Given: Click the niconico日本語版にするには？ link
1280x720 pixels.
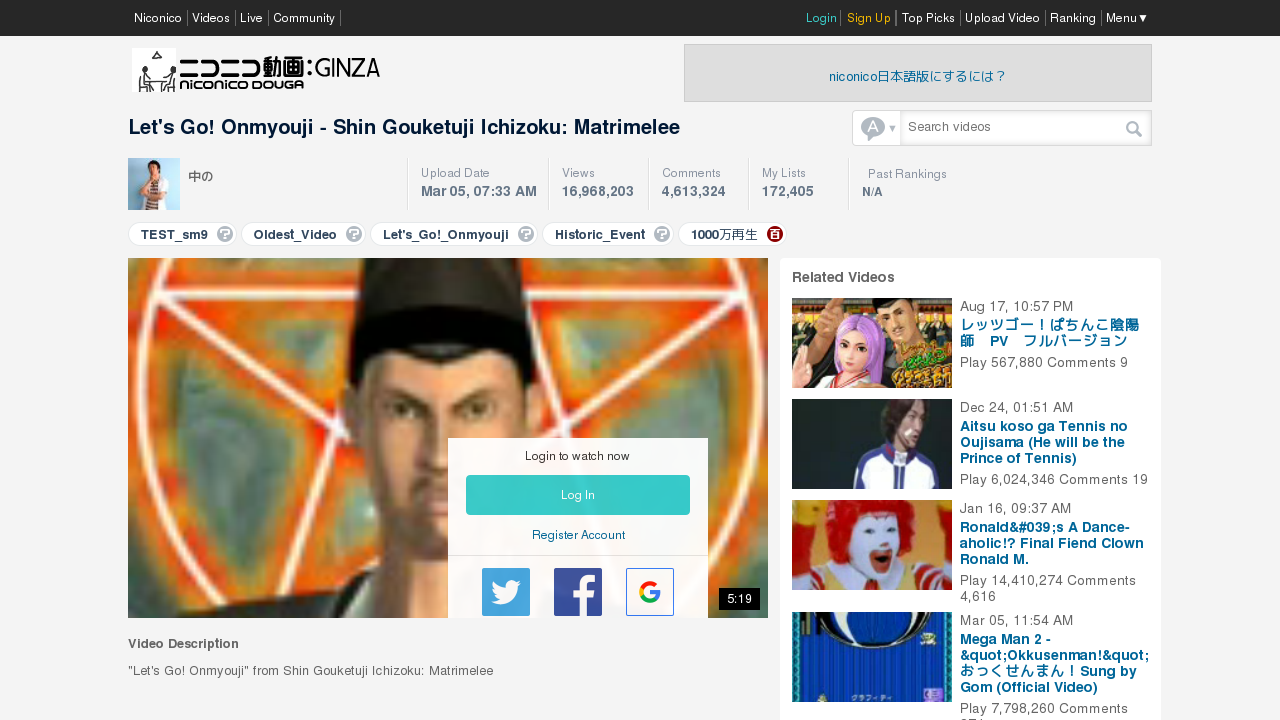Looking at the screenshot, I should [918, 76].
